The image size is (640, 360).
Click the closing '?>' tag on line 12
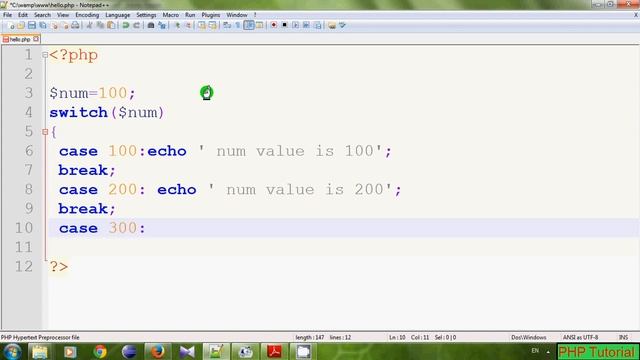(59, 267)
